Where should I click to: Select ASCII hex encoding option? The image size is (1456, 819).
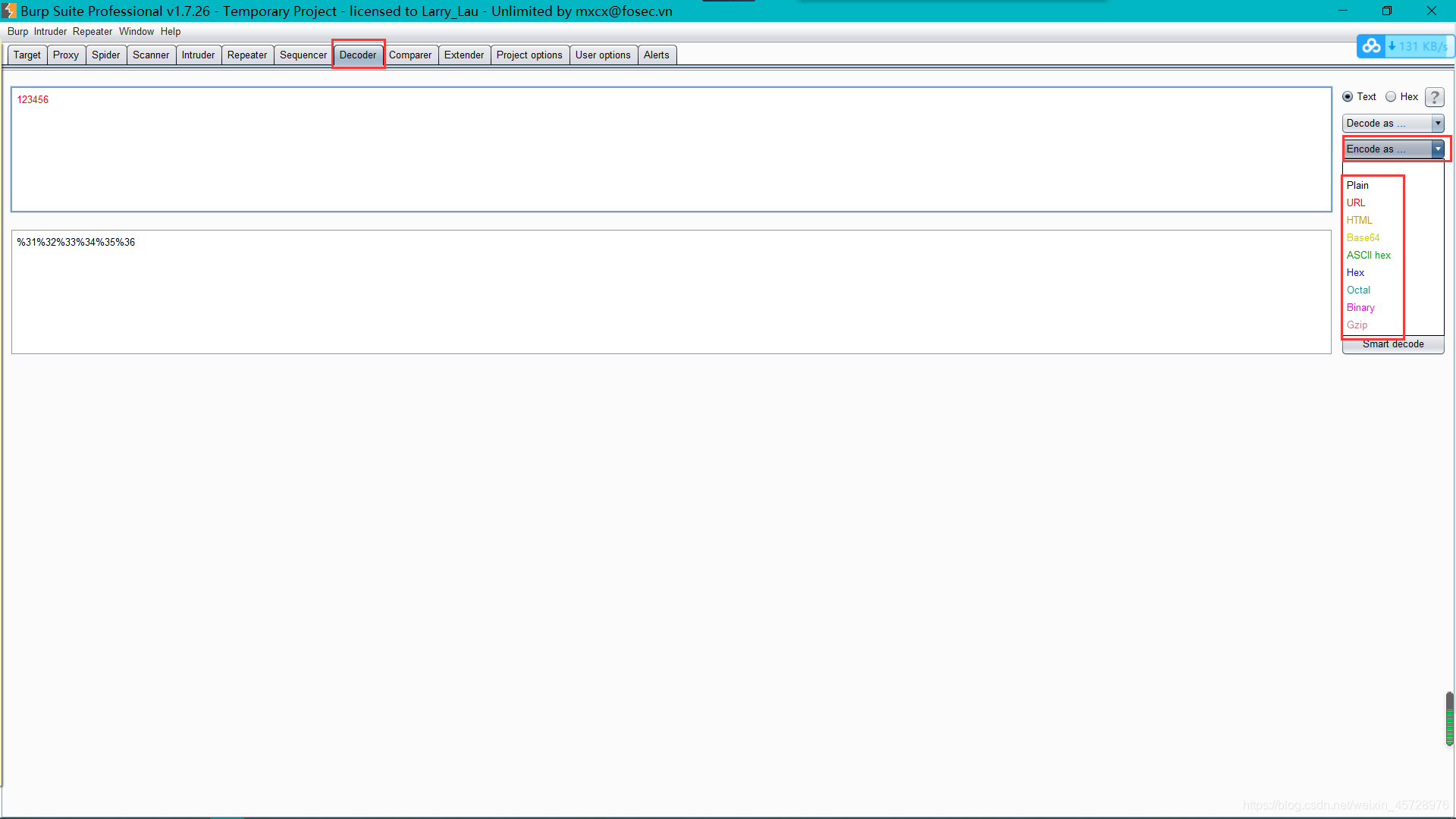coord(1368,254)
